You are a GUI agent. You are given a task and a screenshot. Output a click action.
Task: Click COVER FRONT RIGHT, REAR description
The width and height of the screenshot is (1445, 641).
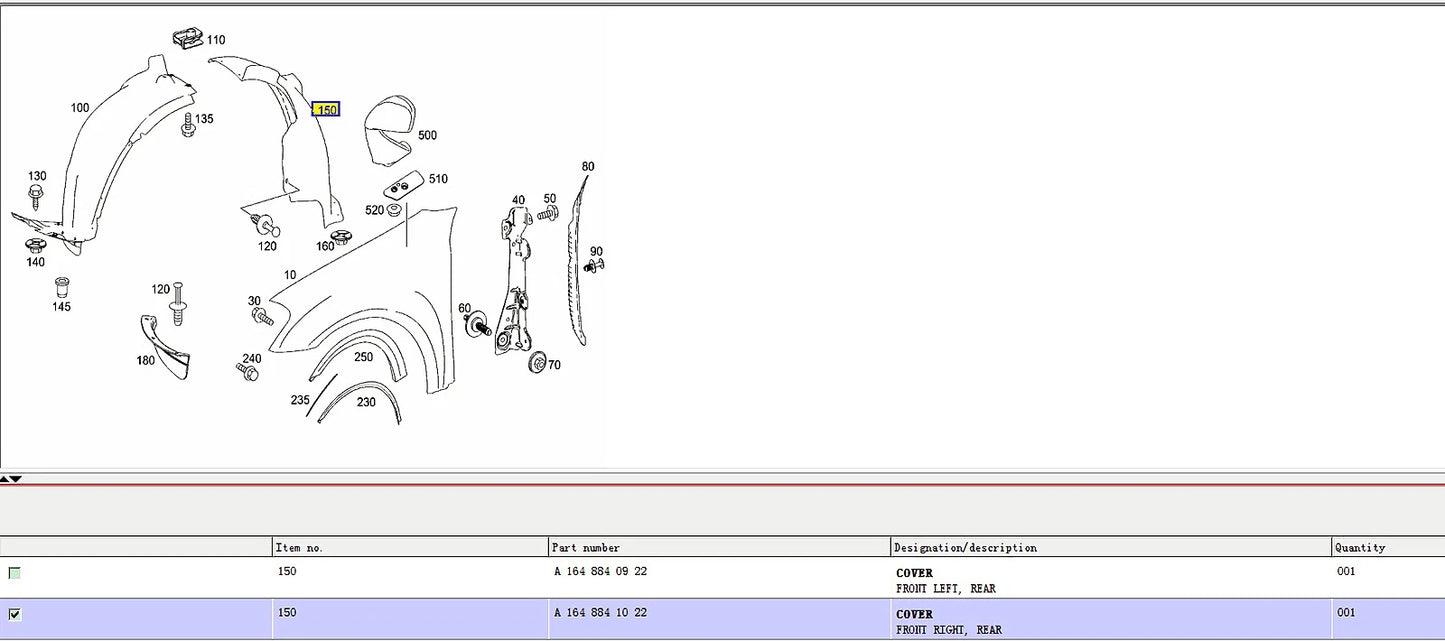pyautogui.click(x=949, y=622)
